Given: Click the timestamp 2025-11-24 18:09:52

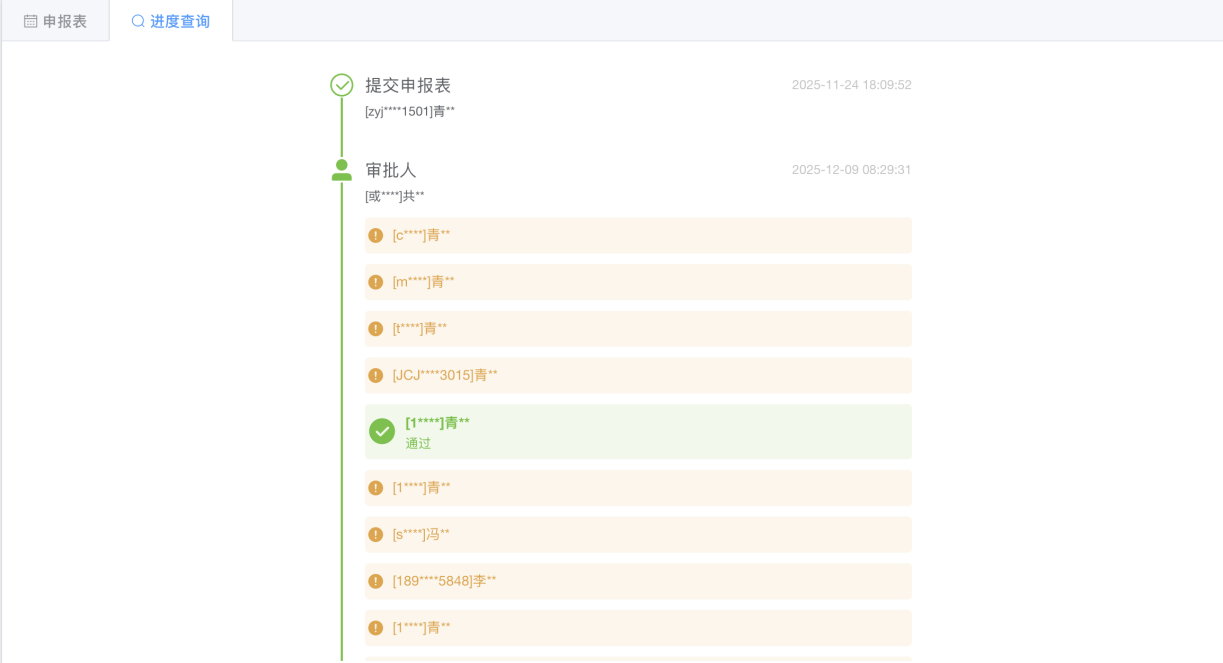Looking at the screenshot, I should coord(851,85).
